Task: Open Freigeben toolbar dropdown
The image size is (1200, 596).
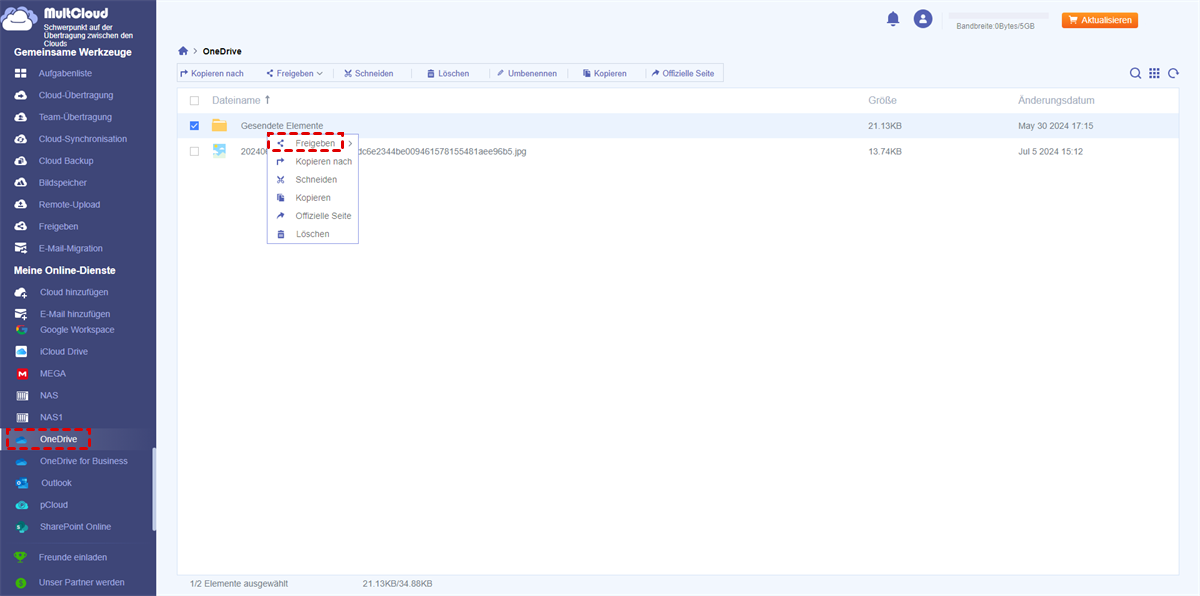Action: (x=294, y=73)
